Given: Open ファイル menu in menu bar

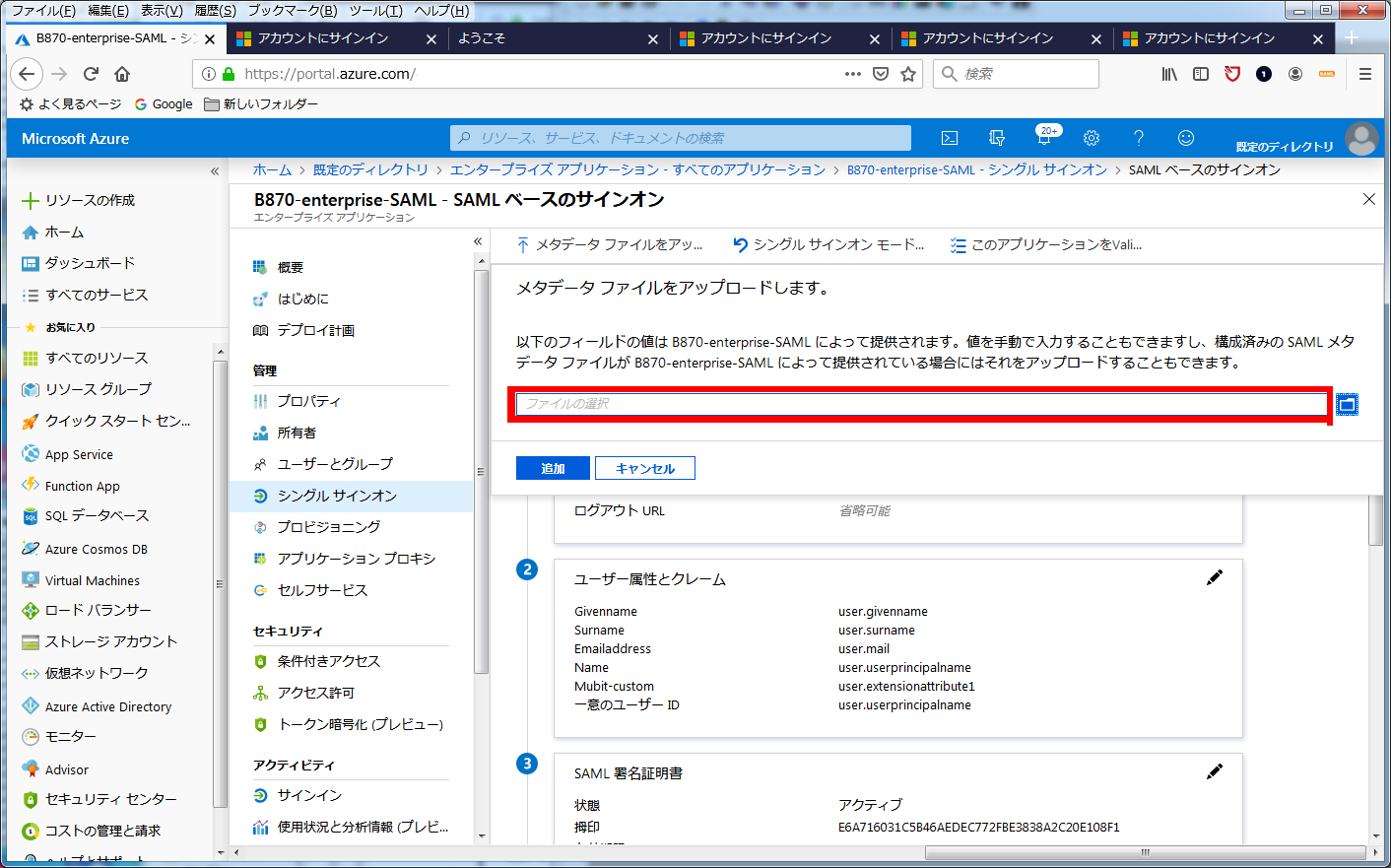Looking at the screenshot, I should 42,11.
